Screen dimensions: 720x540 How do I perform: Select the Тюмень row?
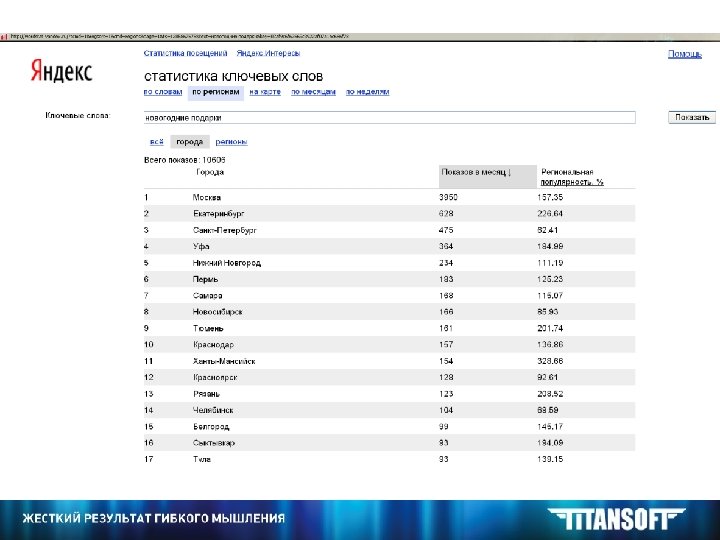coord(389,328)
